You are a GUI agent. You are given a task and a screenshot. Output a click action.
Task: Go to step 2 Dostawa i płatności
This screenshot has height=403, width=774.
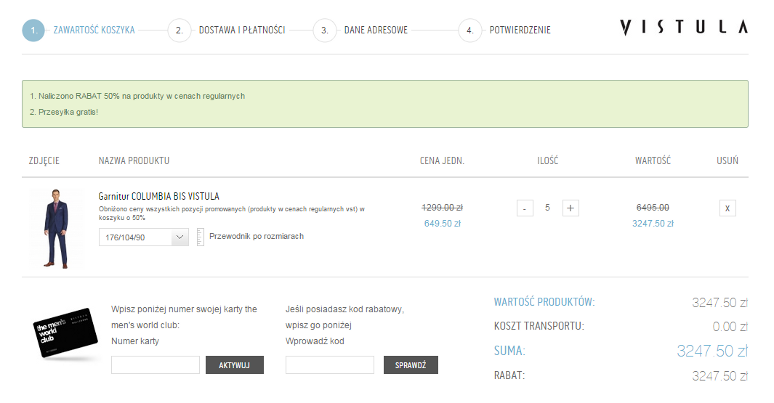tap(242, 30)
